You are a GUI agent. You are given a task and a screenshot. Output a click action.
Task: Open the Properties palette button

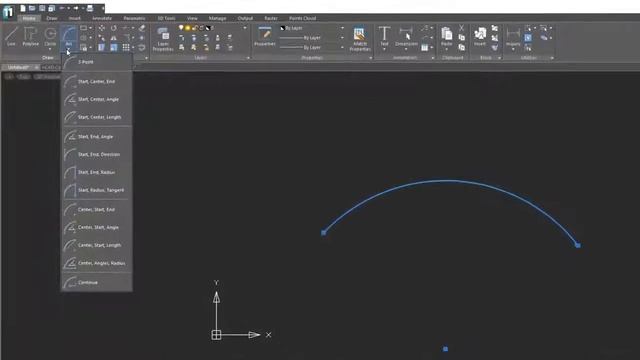point(264,36)
